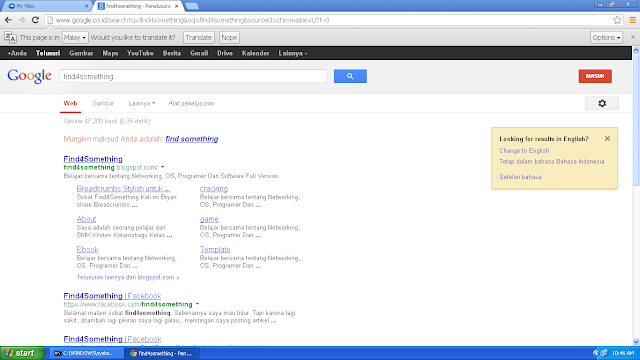Close the find4something browser tab
The width and height of the screenshot is (640, 360).
(x=176, y=6)
